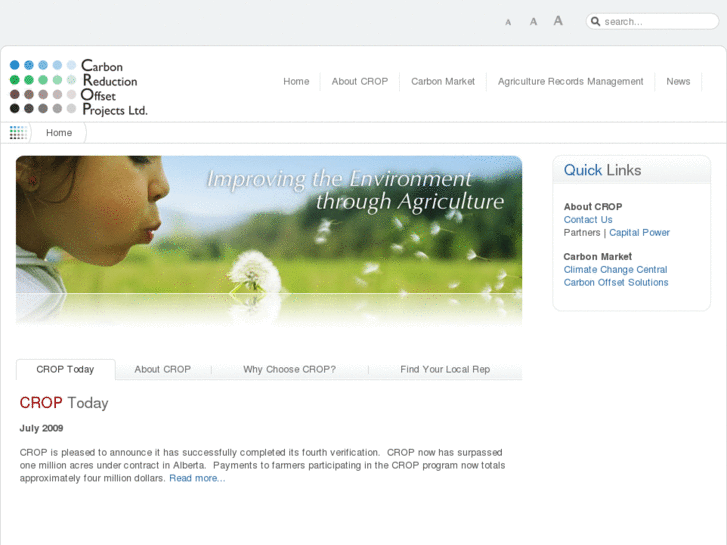
Task: Follow the Read more... link
Action: click(x=197, y=478)
